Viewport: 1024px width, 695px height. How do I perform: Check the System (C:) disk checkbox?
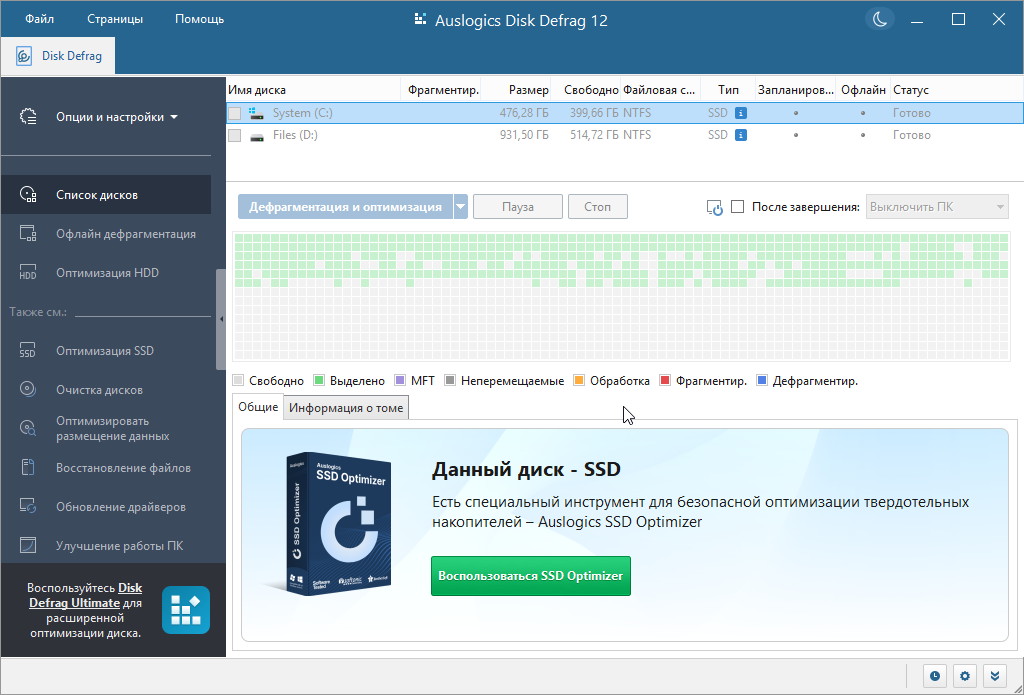point(234,113)
